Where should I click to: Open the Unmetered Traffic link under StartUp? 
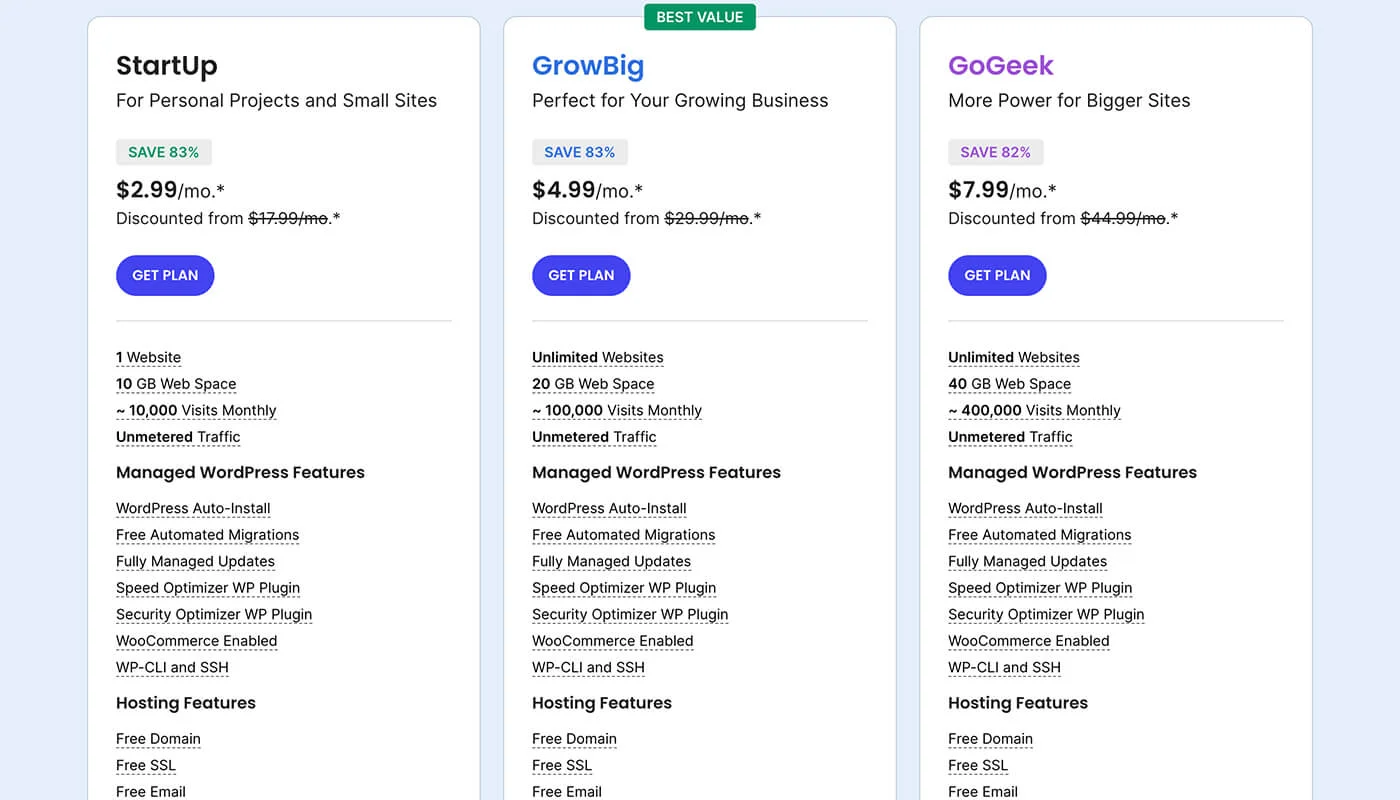click(177, 436)
